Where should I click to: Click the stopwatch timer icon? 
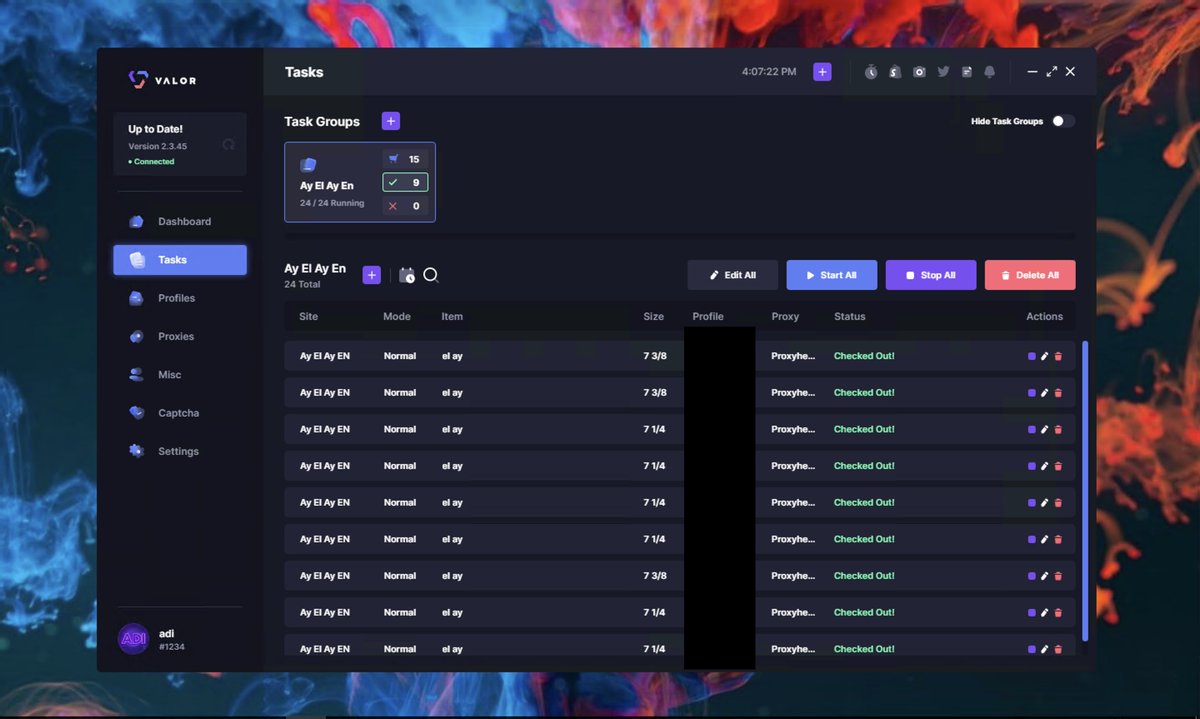click(x=870, y=71)
